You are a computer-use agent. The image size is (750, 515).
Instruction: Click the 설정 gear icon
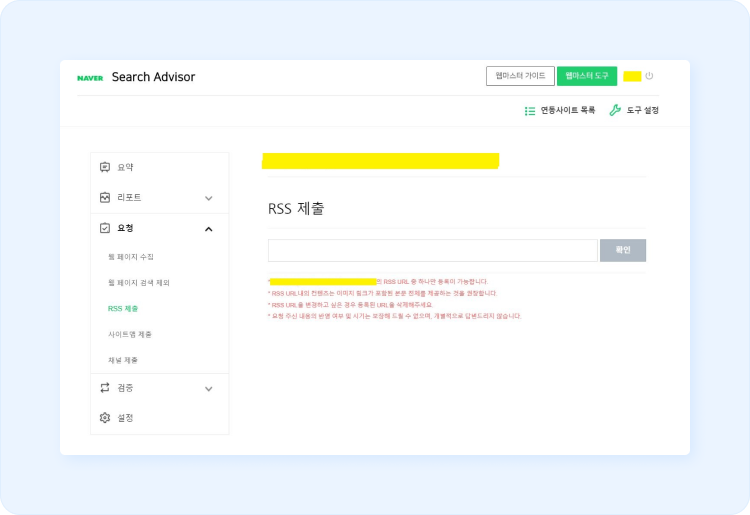[105, 417]
